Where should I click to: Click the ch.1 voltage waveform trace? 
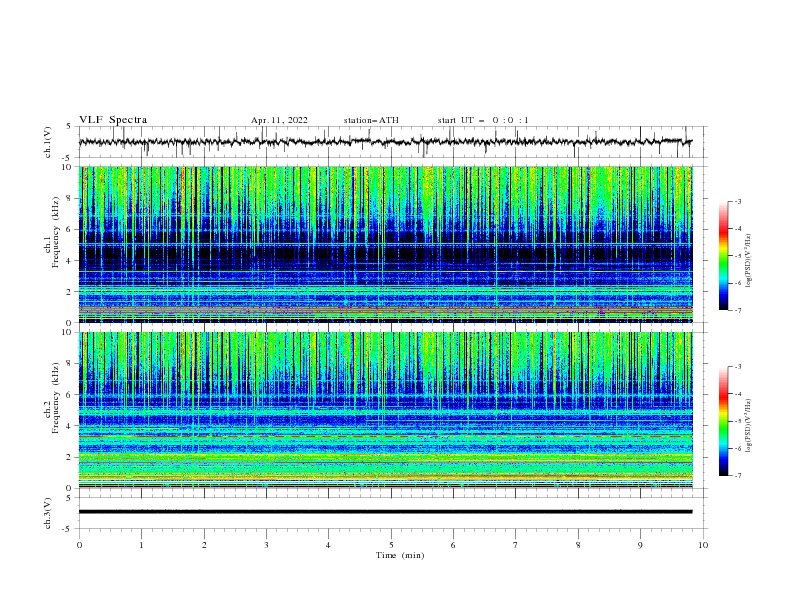pyautogui.click(x=385, y=142)
